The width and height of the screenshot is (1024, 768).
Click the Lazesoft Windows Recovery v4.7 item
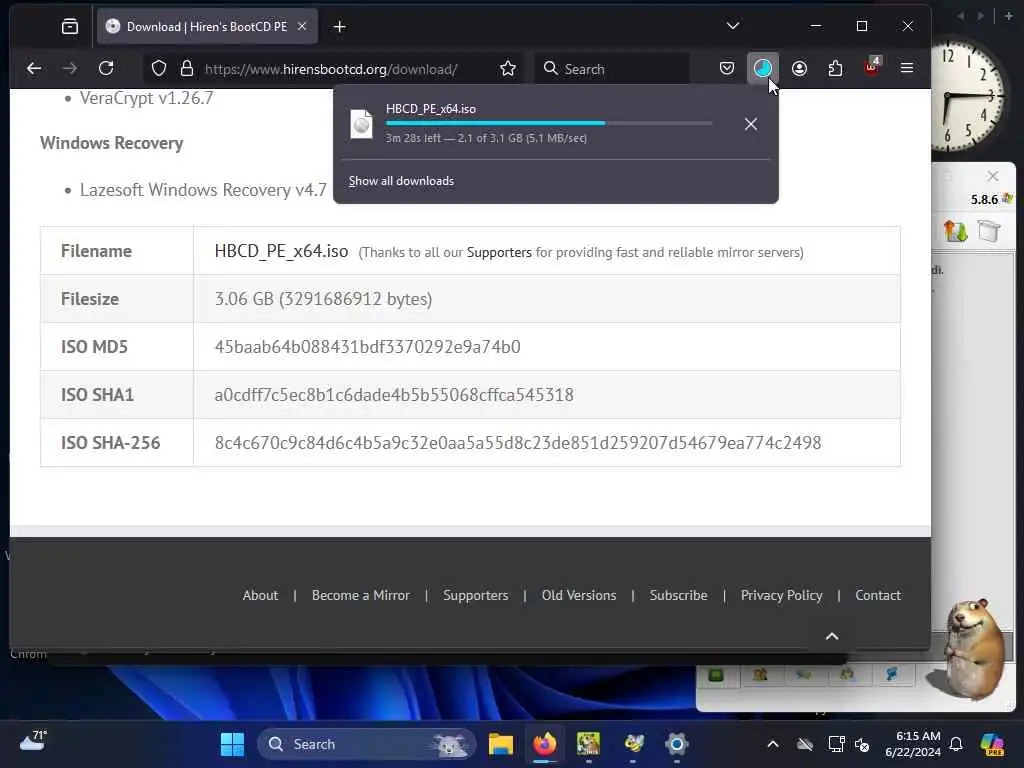pyautogui.click(x=203, y=189)
